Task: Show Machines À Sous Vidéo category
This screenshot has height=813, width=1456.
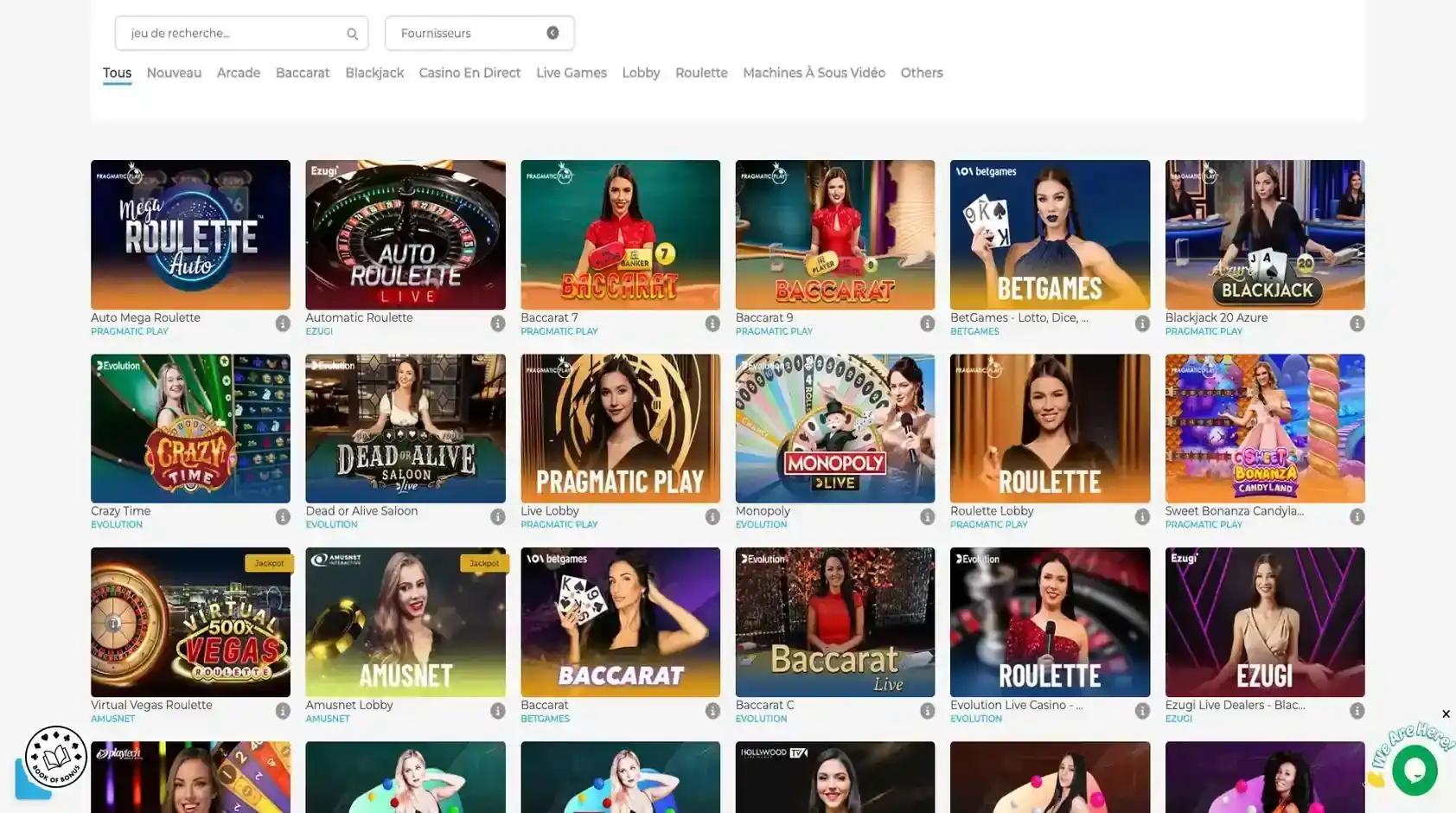Action: pos(814,73)
